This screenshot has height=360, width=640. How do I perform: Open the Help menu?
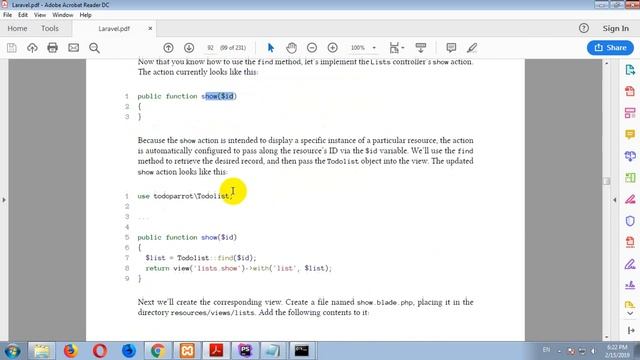(x=85, y=15)
